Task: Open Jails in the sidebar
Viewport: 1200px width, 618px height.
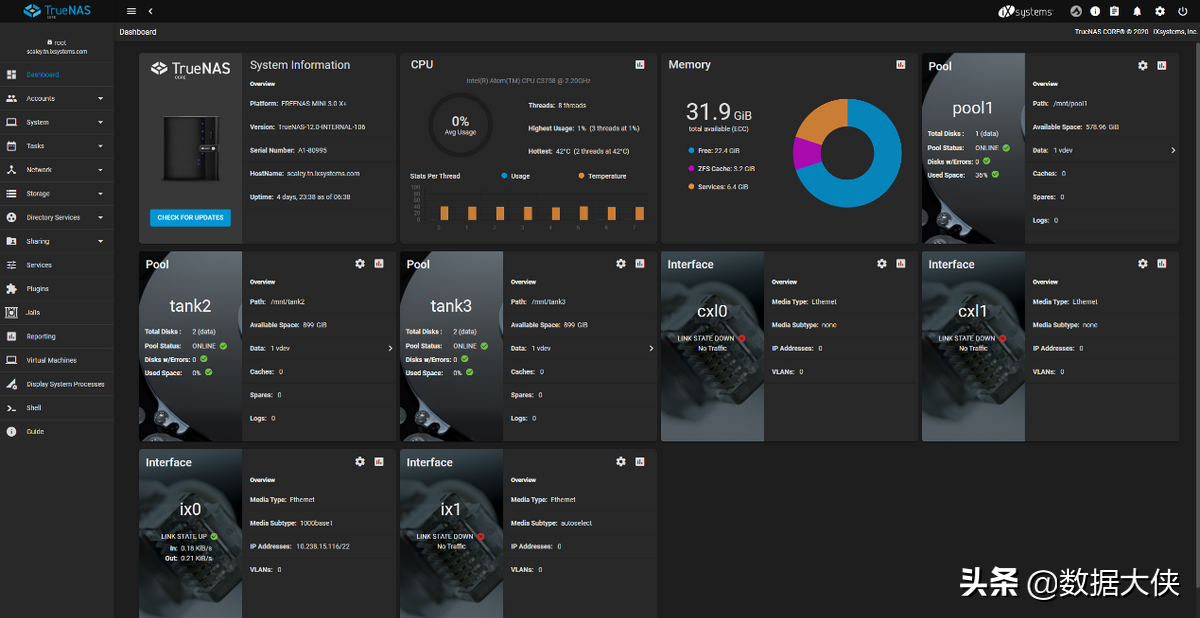Action: [x=57, y=313]
